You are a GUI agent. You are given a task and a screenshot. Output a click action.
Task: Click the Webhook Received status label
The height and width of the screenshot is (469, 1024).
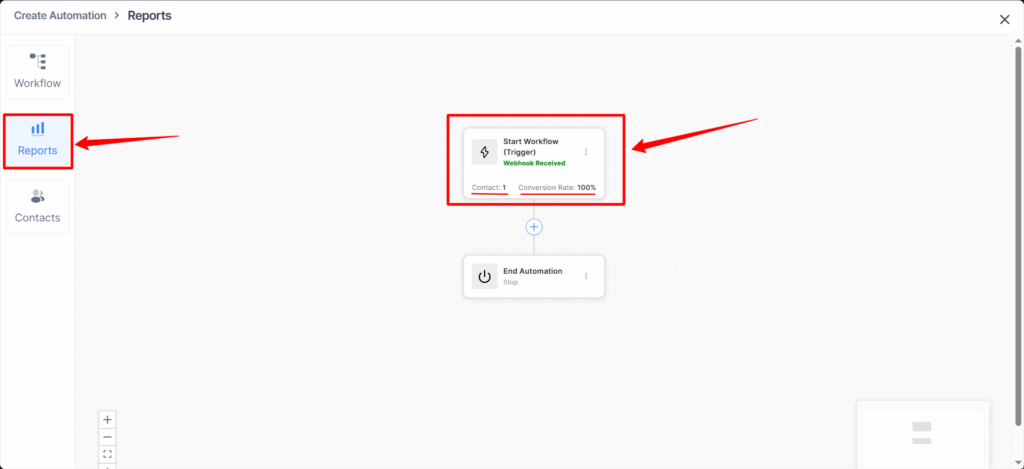[x=533, y=163]
